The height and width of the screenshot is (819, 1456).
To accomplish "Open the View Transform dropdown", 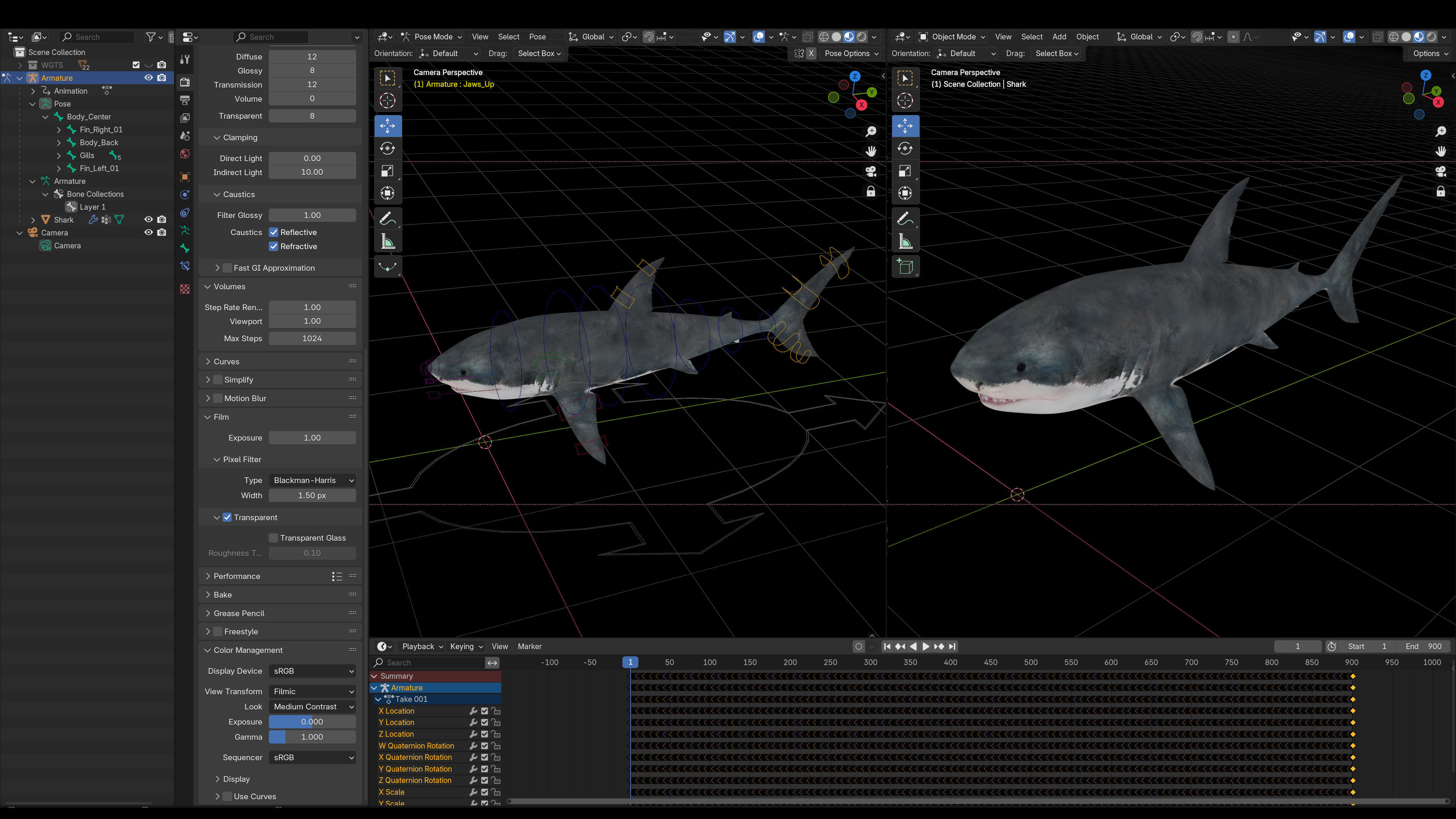I will click(312, 691).
